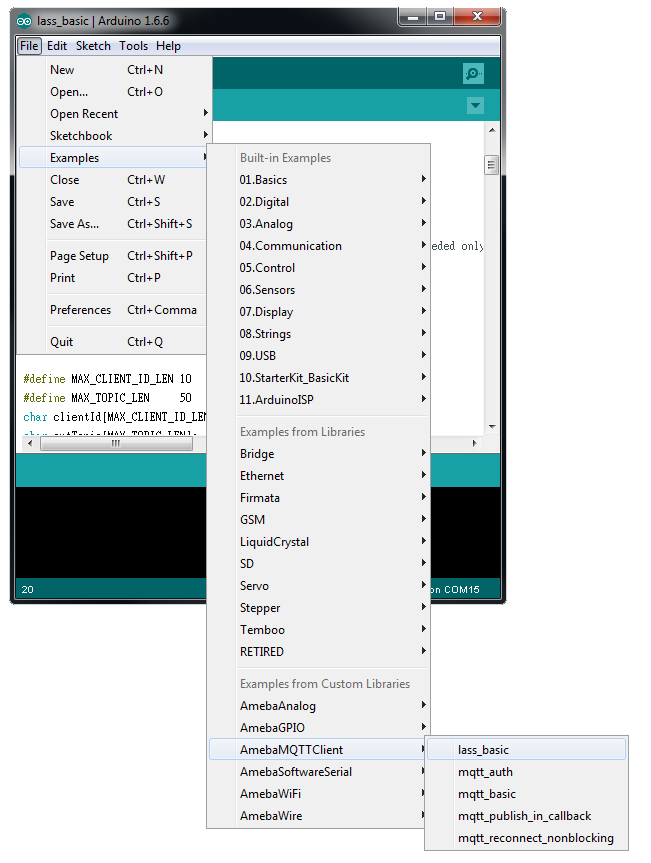Click the MAX_TOPIC_LEN define line
The width and height of the screenshot is (651, 863).
[107, 397]
